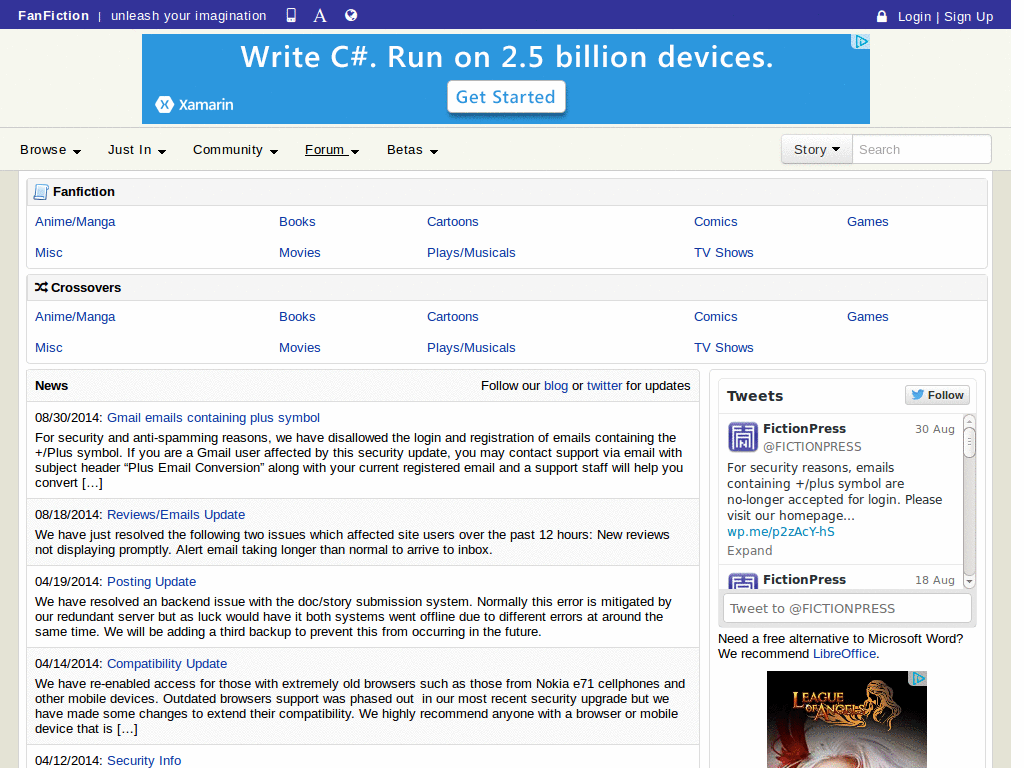The image size is (1024, 768).
Task: Click the FanFiction site title
Action: [54, 16]
